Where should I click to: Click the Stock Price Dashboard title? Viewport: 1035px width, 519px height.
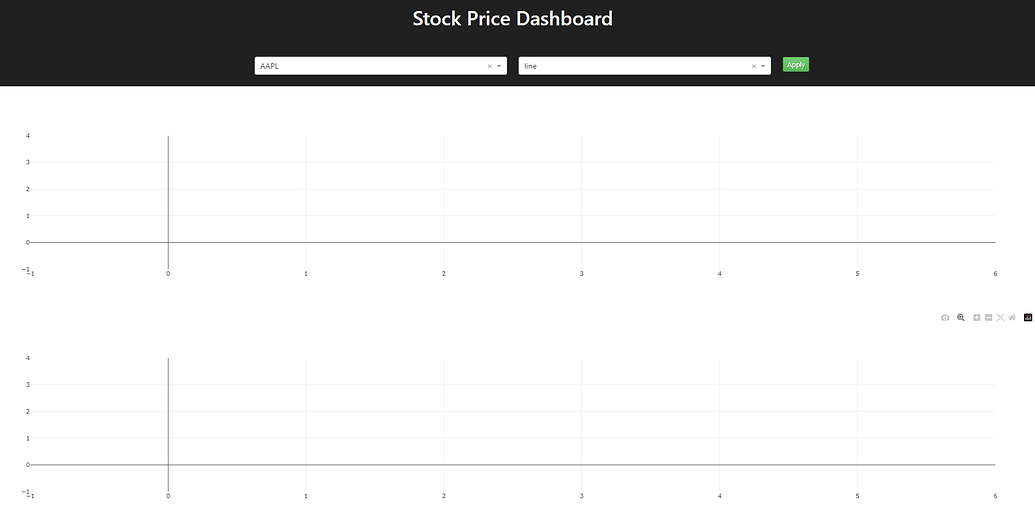tap(512, 18)
